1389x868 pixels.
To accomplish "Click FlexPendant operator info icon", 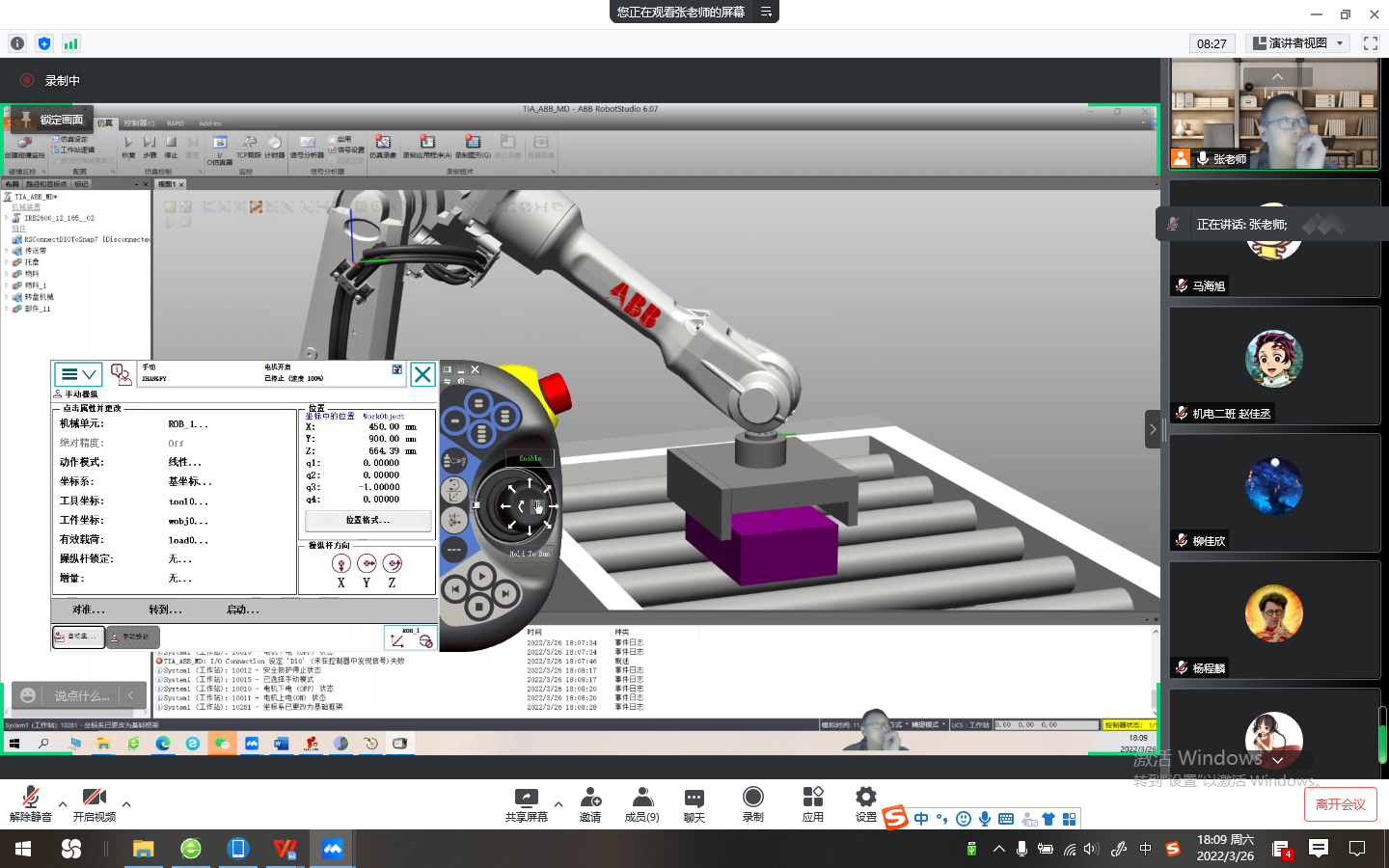I will 121,374.
